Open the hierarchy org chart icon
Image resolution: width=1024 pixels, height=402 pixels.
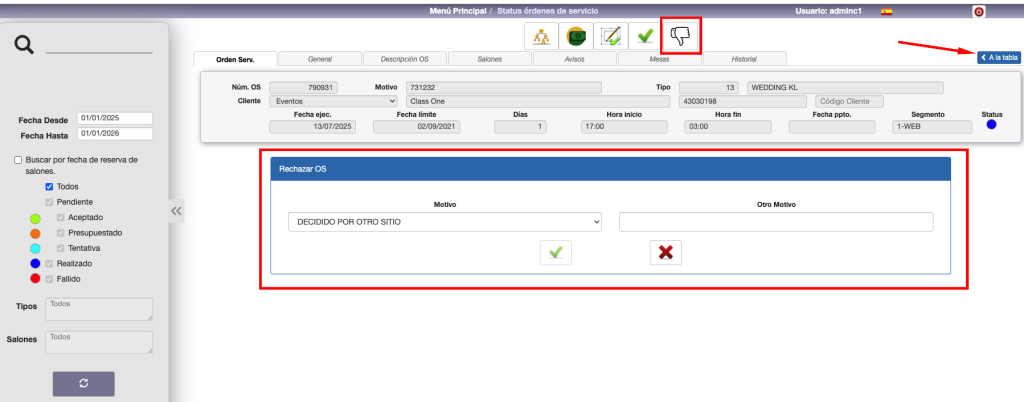pyautogui.click(x=541, y=36)
